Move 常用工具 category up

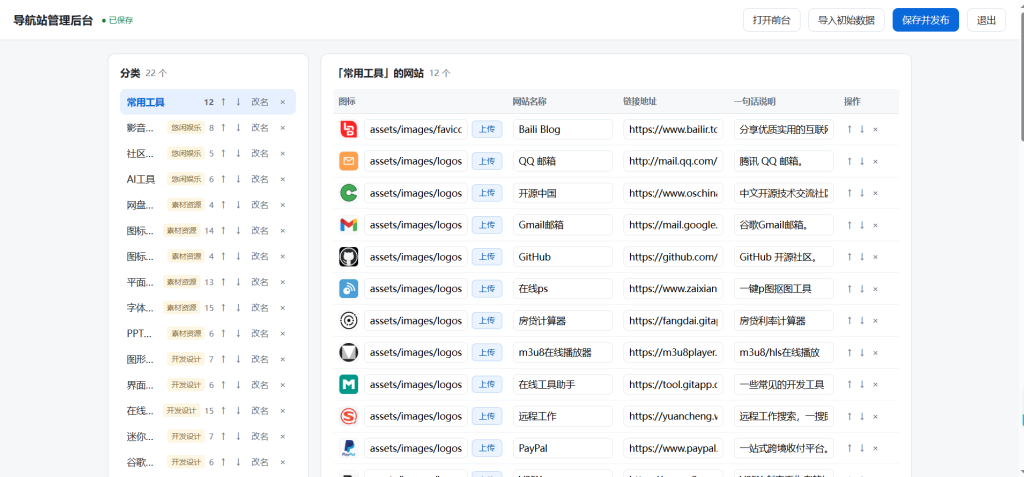pos(223,102)
